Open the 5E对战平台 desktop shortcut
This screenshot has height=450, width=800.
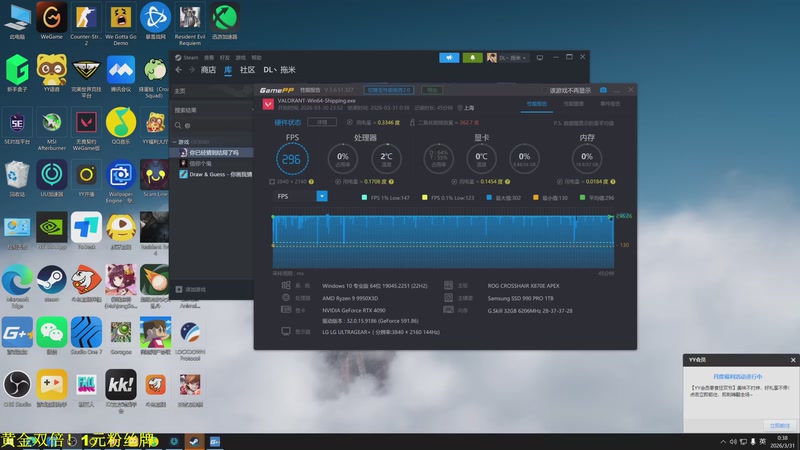[17, 126]
